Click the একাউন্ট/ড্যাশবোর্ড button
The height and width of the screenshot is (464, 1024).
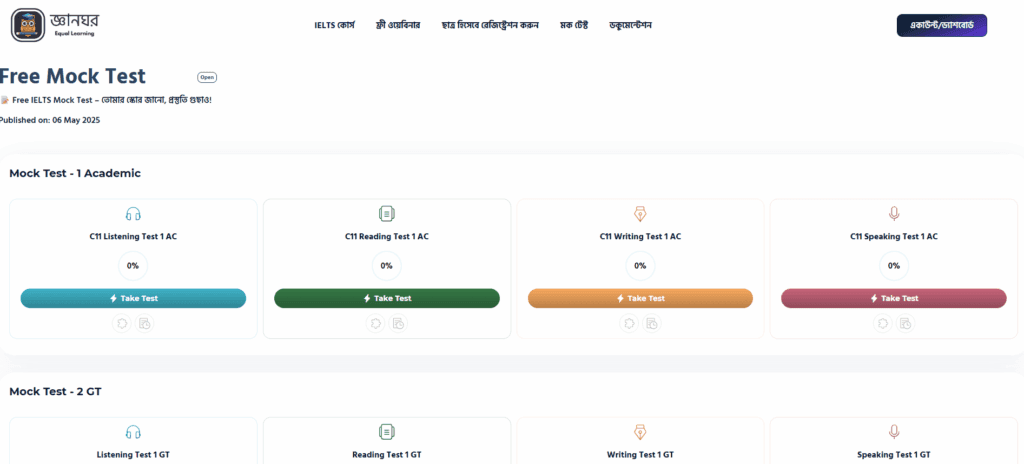click(942, 25)
